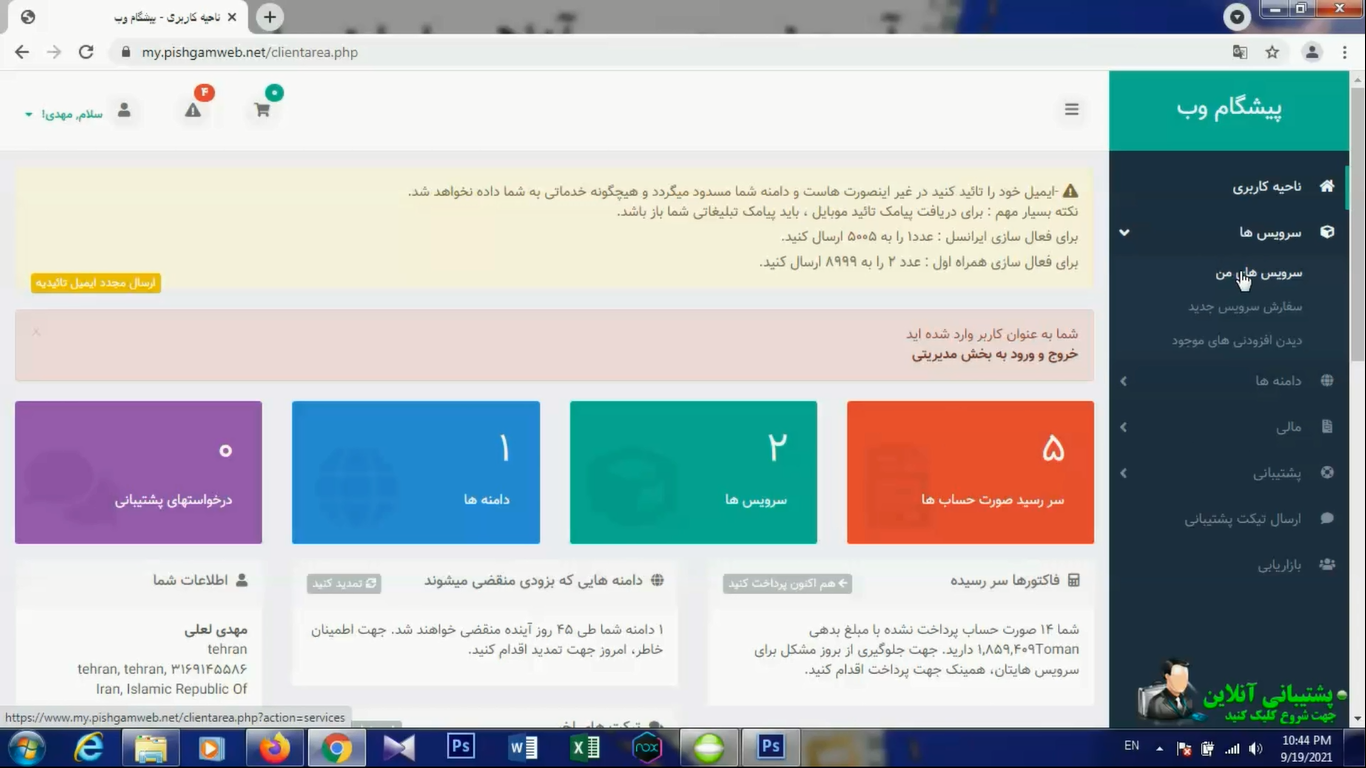This screenshot has width=1366, height=768.
Task: Open the volume icon in system tray
Action: point(1254,748)
